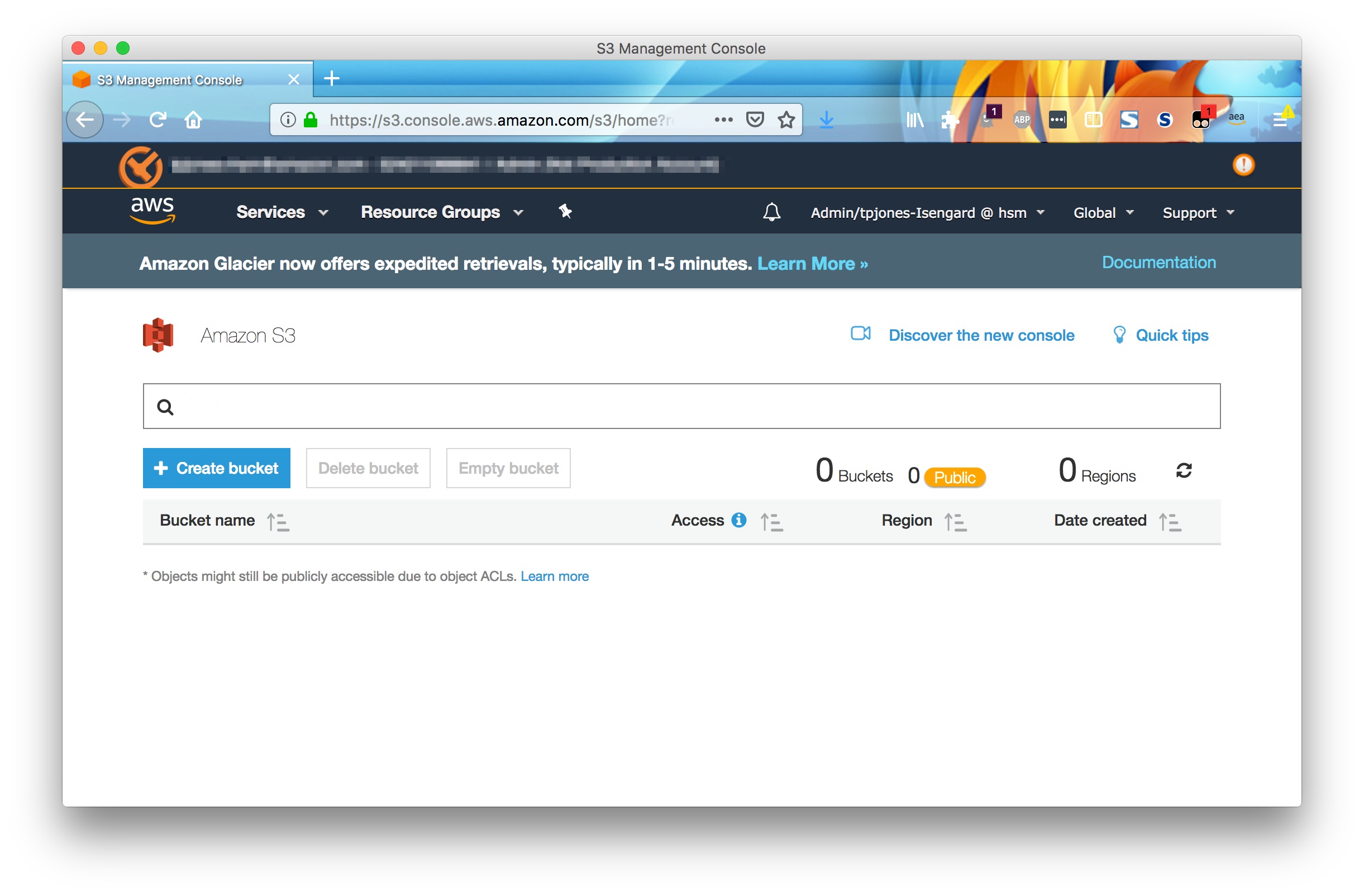
Task: Click the Public badge filter
Action: [x=955, y=477]
